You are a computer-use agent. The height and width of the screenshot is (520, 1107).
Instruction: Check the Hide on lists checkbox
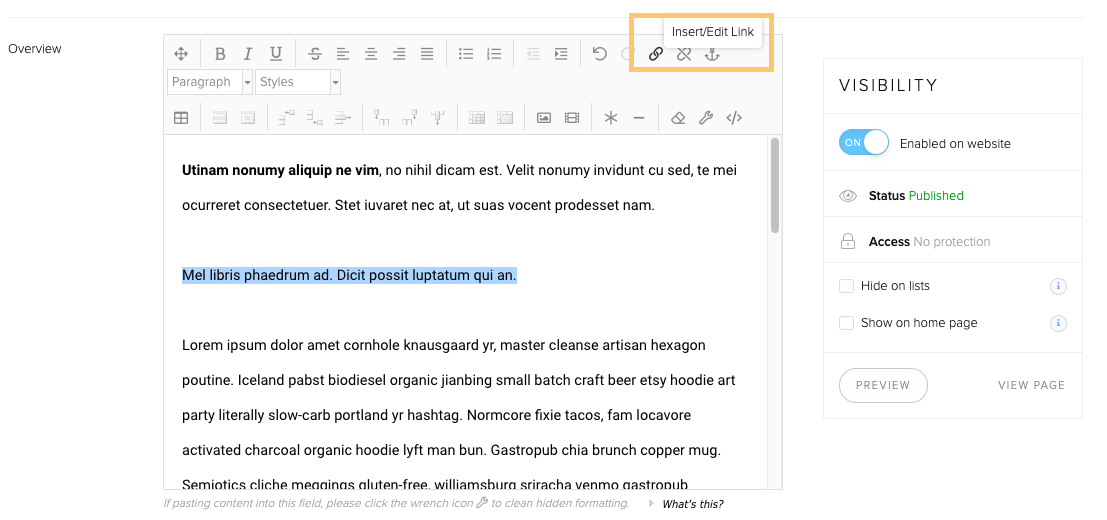pos(846,286)
